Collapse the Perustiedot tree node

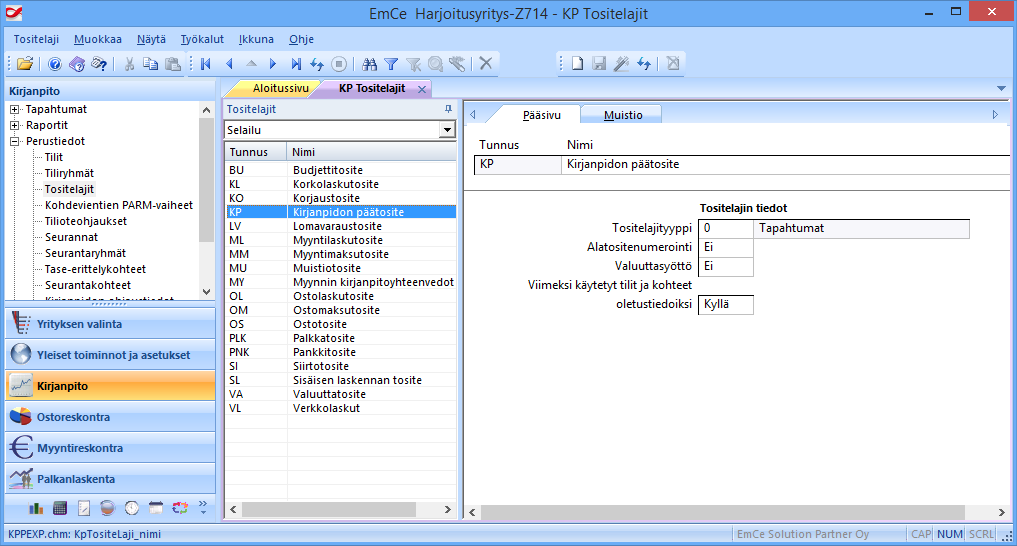click(14, 141)
